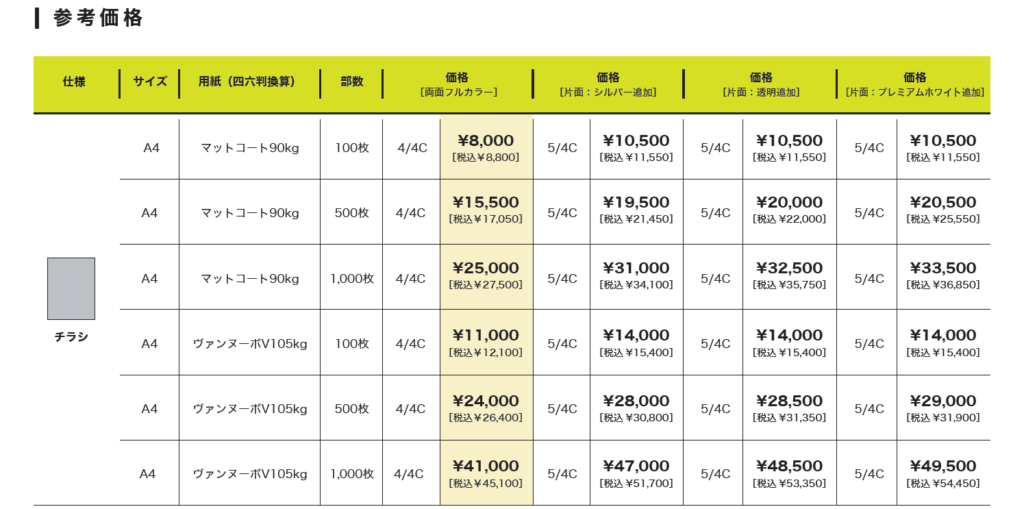This screenshot has width=1024, height=509.
Task: Click the チラシ label under the thumbnail
Action: [71, 337]
